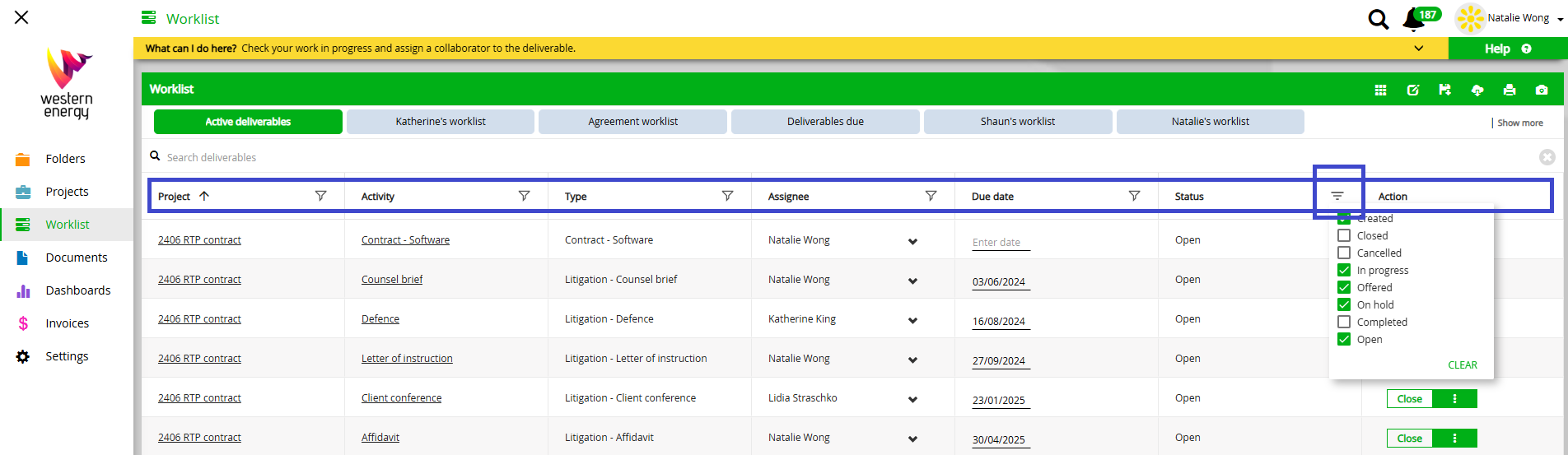
Task: Open Lidia Straschko assignee dropdown
Action: tap(912, 399)
